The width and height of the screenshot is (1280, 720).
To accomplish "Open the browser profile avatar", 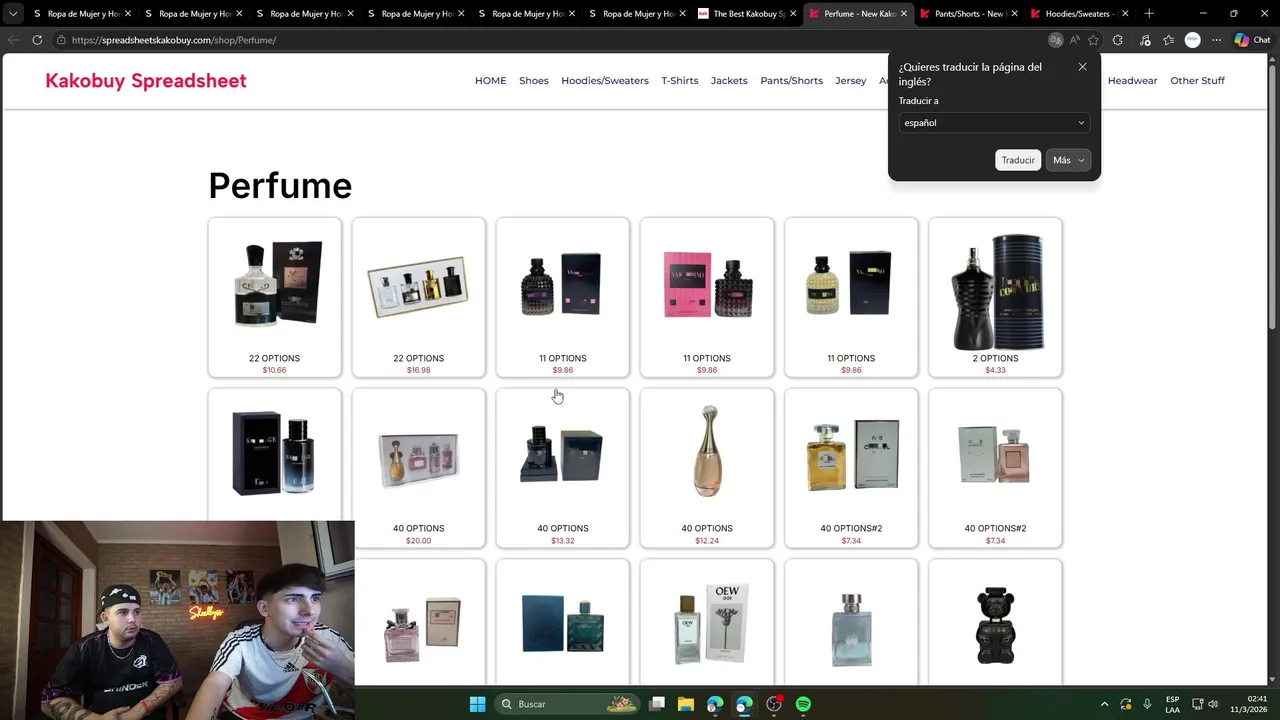I will pyautogui.click(x=1192, y=40).
